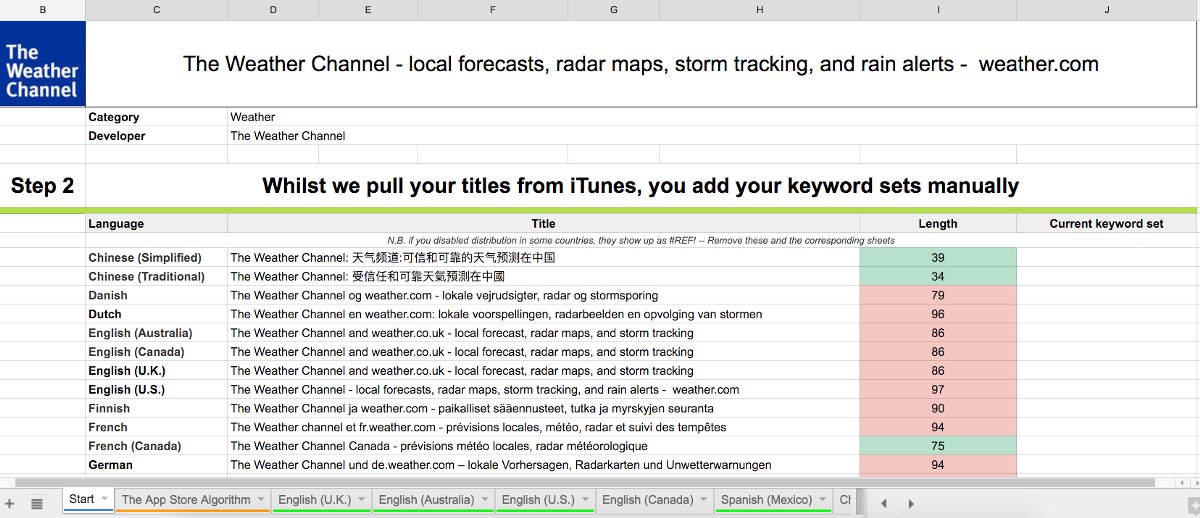The width and height of the screenshot is (1200, 518).
Task: Select the Developer label cell
Action: coord(156,136)
